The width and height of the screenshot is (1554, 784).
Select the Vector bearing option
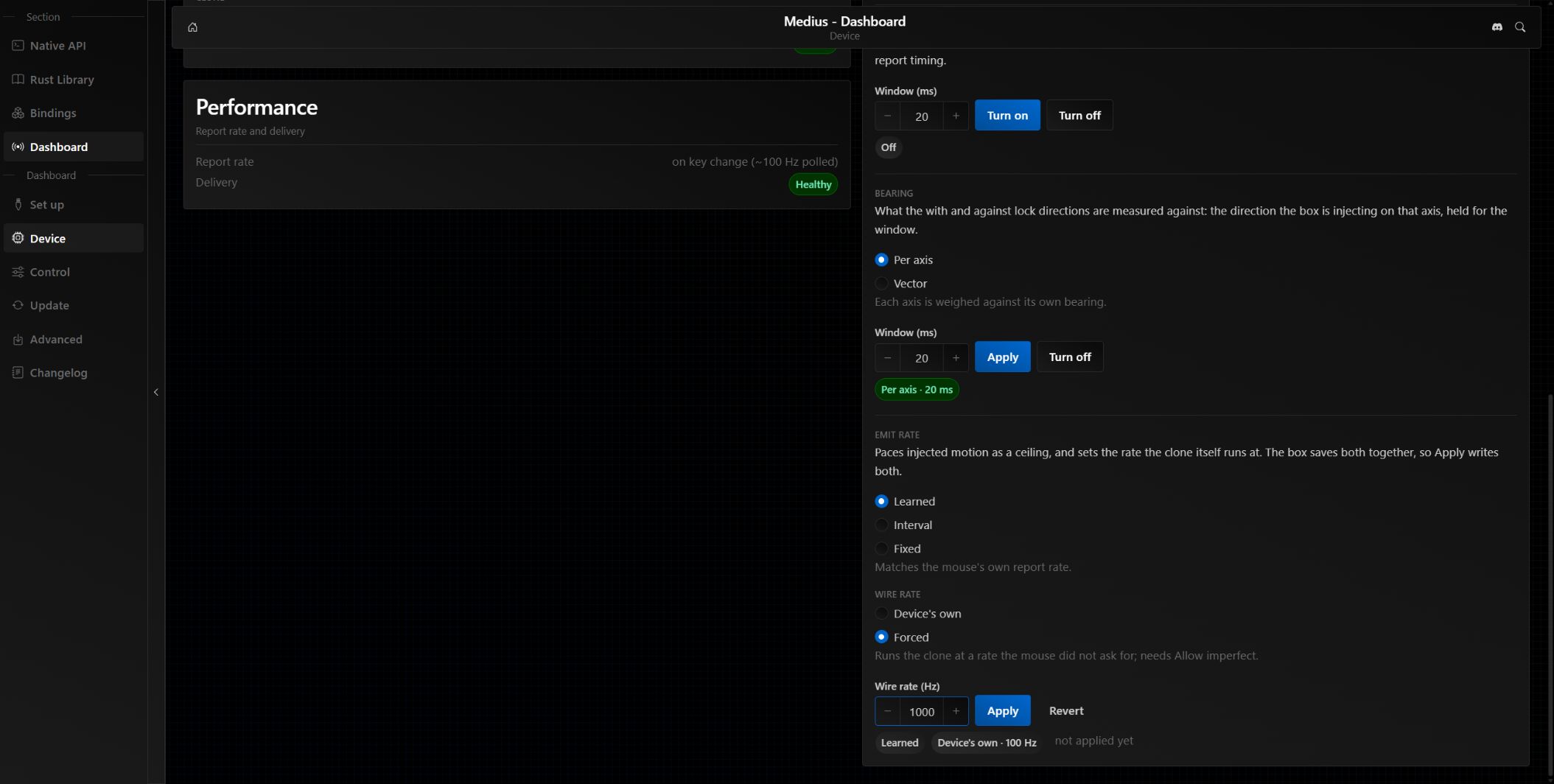pyautogui.click(x=901, y=284)
